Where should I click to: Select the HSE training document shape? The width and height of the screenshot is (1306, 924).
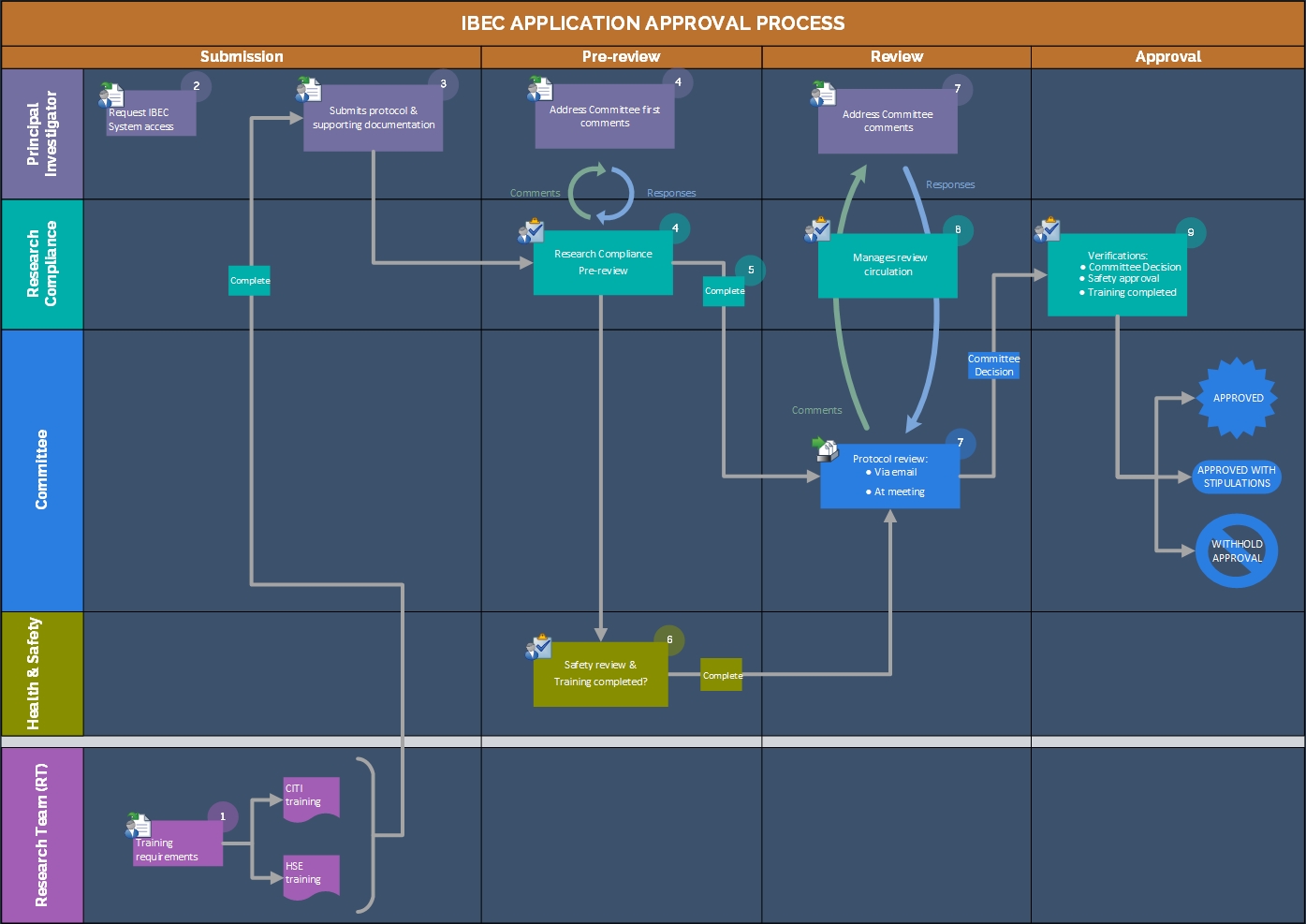(311, 875)
